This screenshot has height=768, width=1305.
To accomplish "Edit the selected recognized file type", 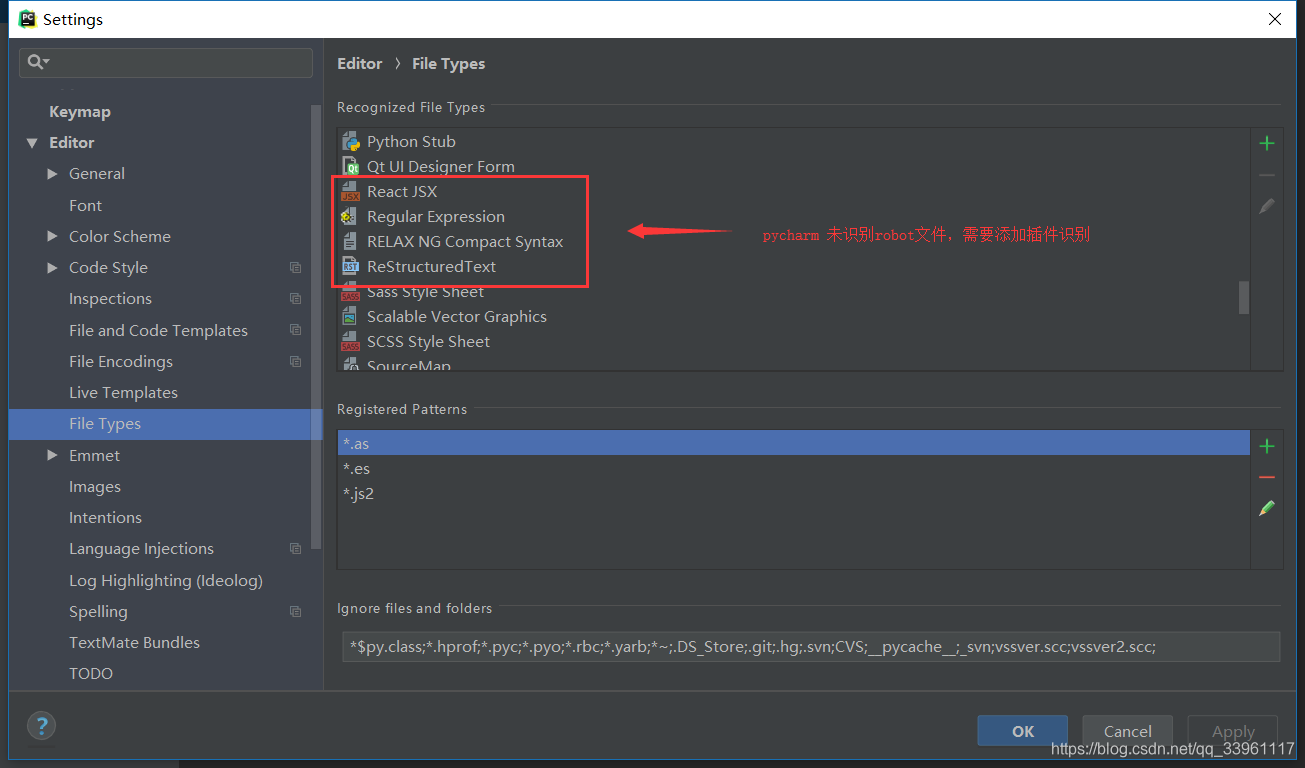I will point(1267,206).
